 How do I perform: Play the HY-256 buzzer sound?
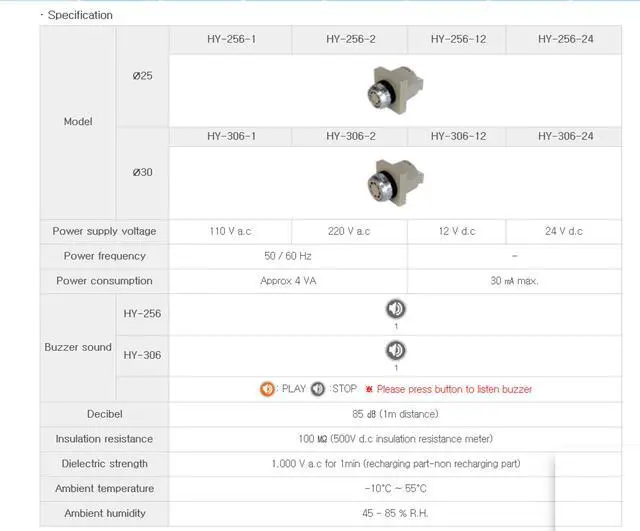[x=396, y=309]
